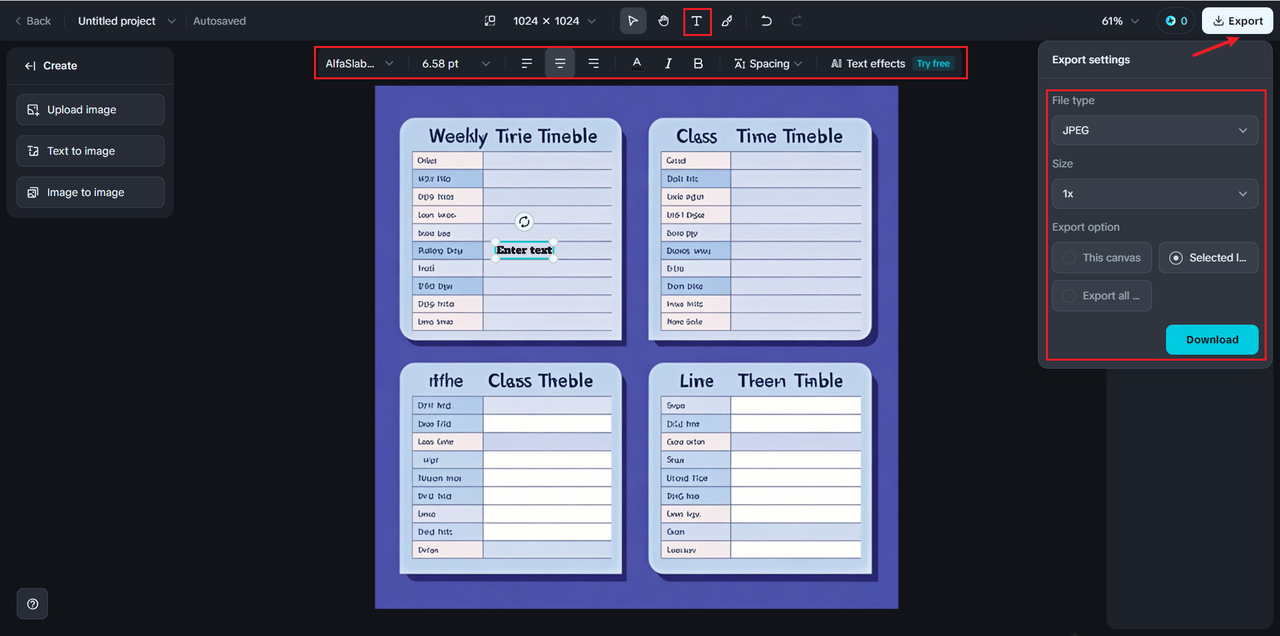Open the 61% zoom dropdown

coord(1121,21)
